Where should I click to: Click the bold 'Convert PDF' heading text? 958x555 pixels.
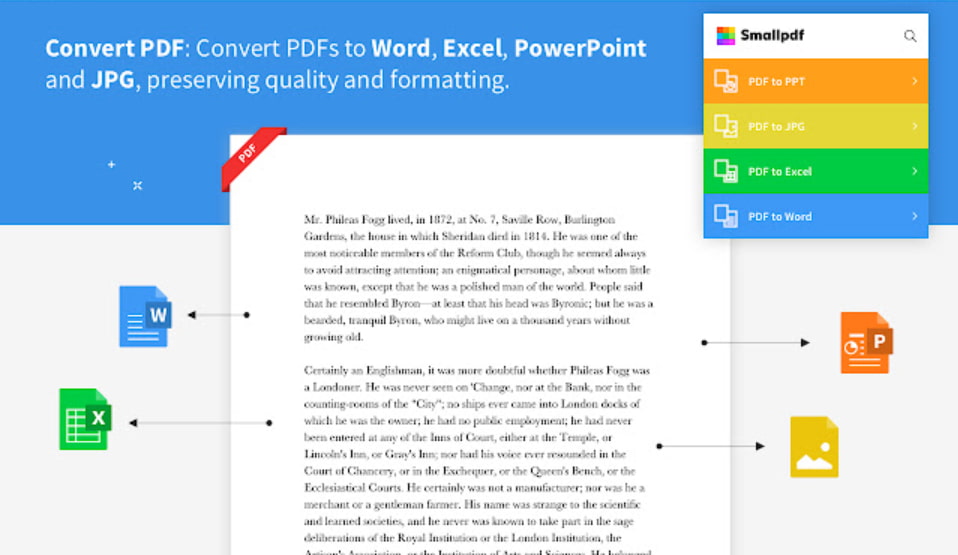(x=114, y=48)
